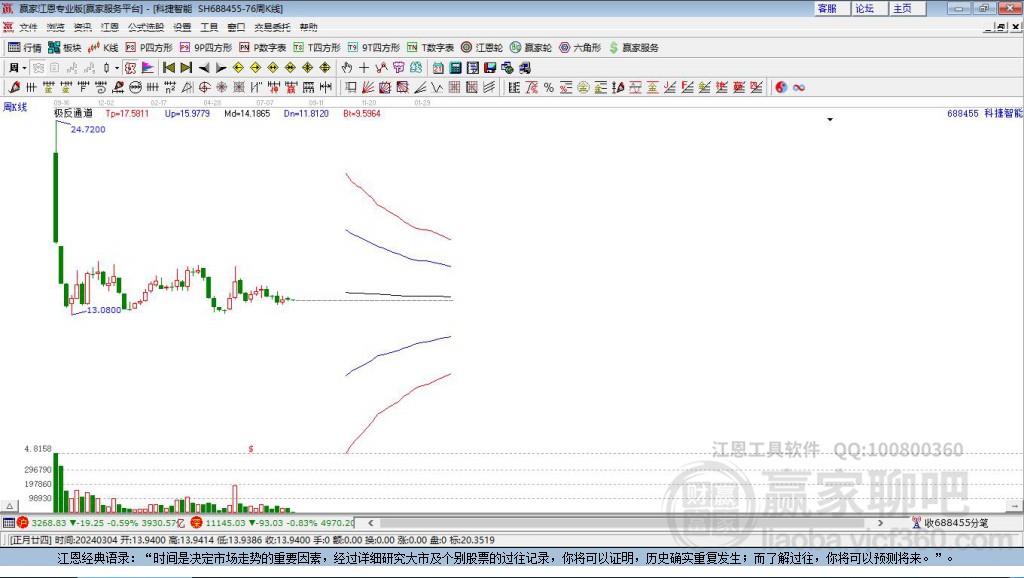Open the T数字表 tool
This screenshot has height=578, width=1024.
click(x=430, y=48)
